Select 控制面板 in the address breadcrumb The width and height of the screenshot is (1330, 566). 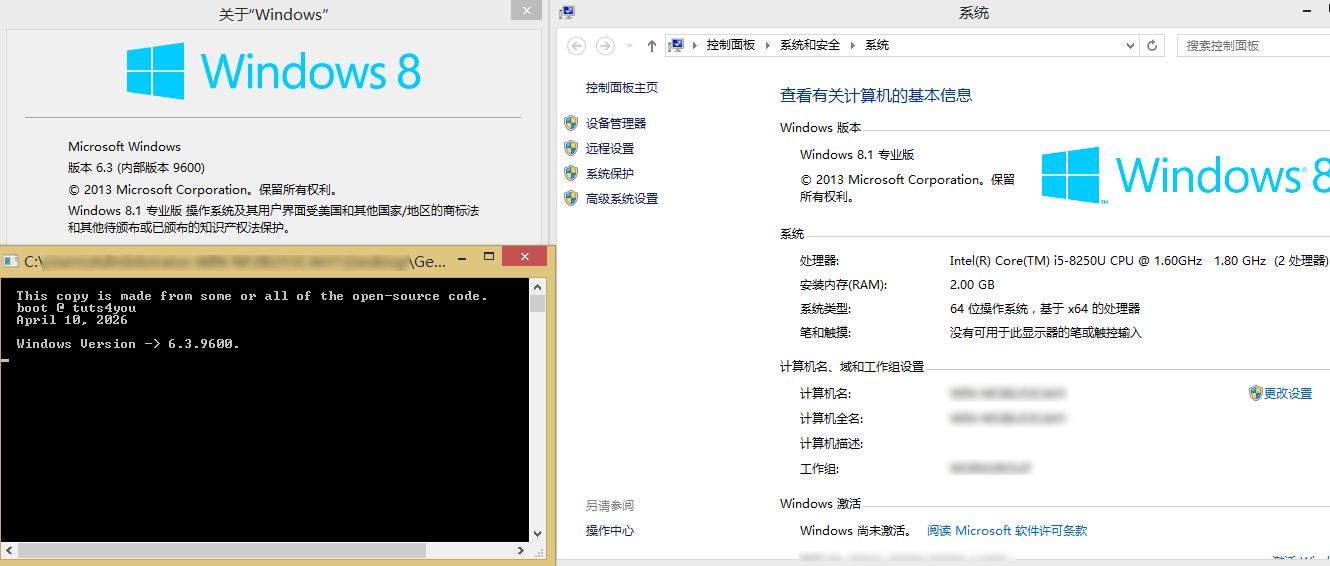point(731,46)
